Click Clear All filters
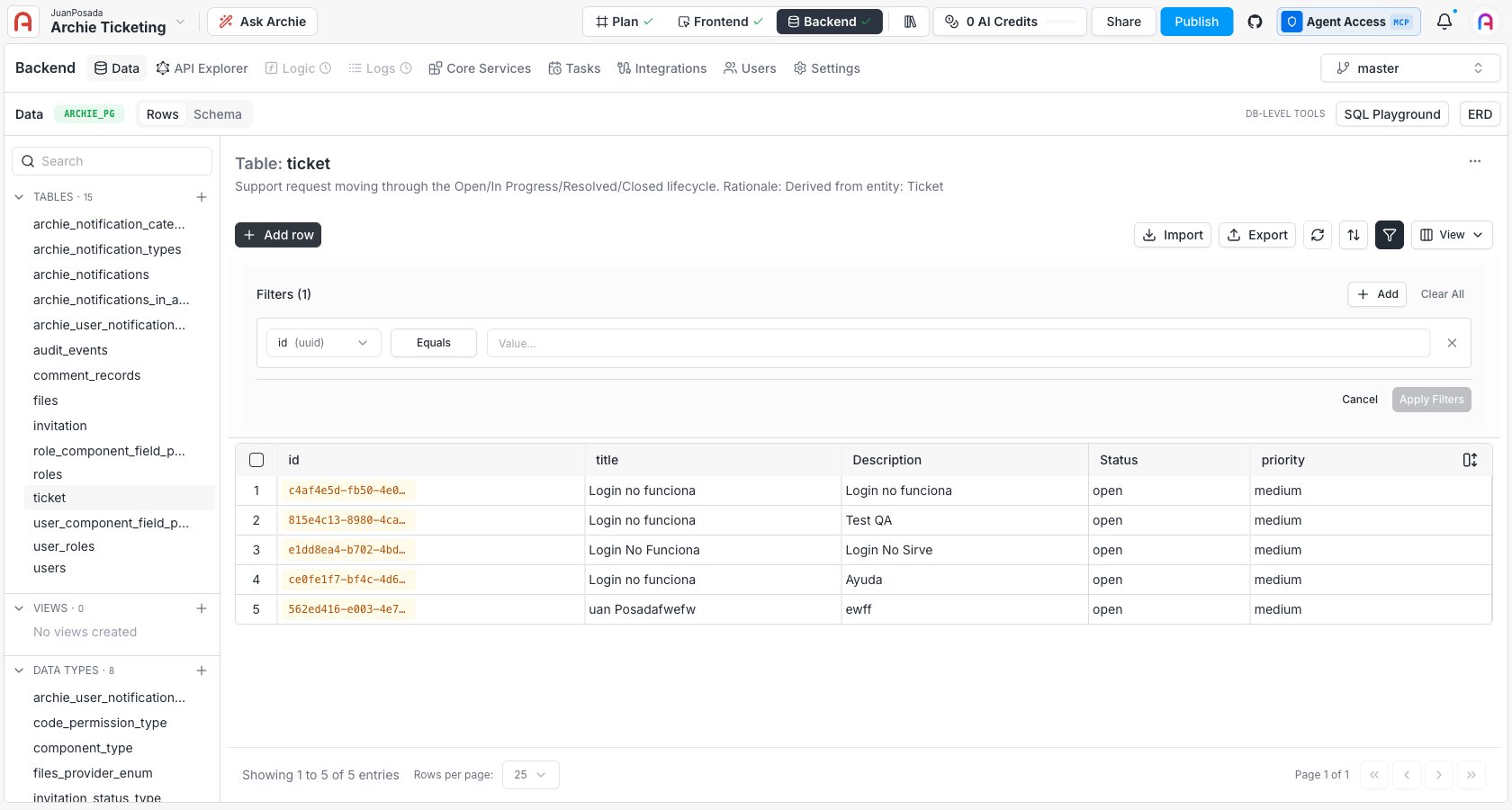1512x810 pixels. coord(1442,294)
